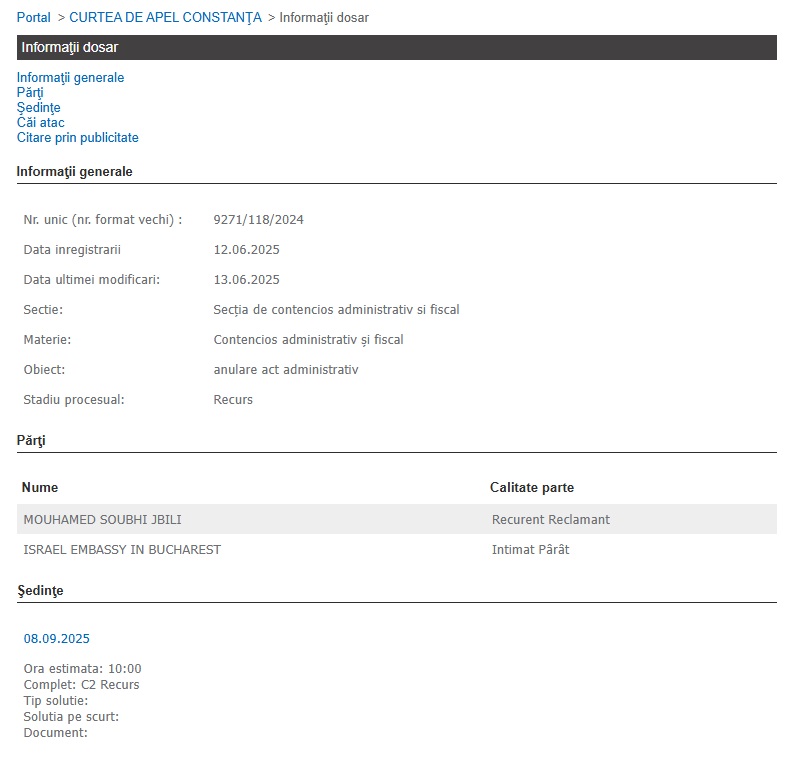This screenshot has height=761, width=792.
Task: Select Informații dosar dark header bar title
Action: click(x=70, y=47)
